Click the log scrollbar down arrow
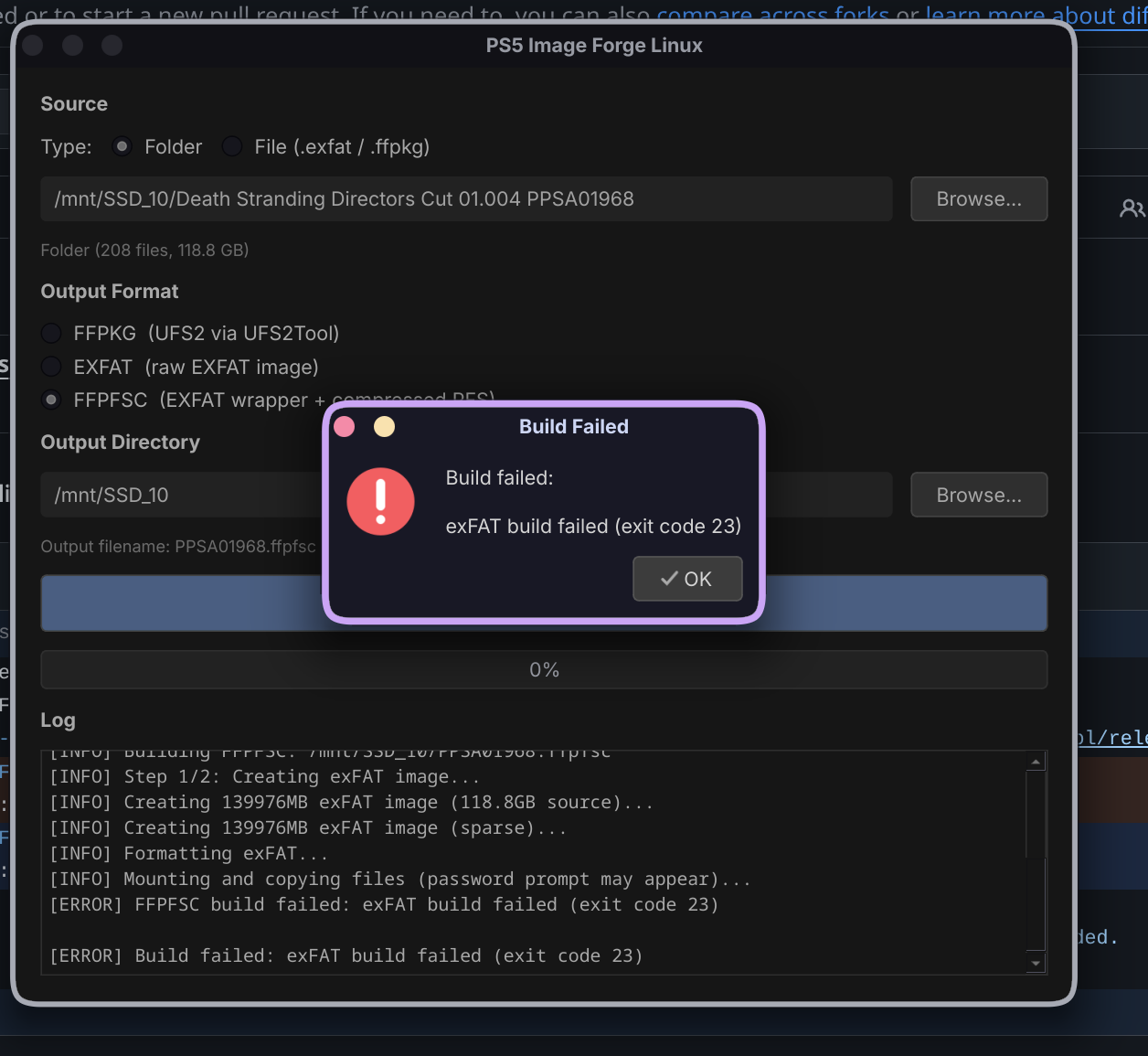Viewport: 1148px width, 1056px height. tap(1036, 963)
